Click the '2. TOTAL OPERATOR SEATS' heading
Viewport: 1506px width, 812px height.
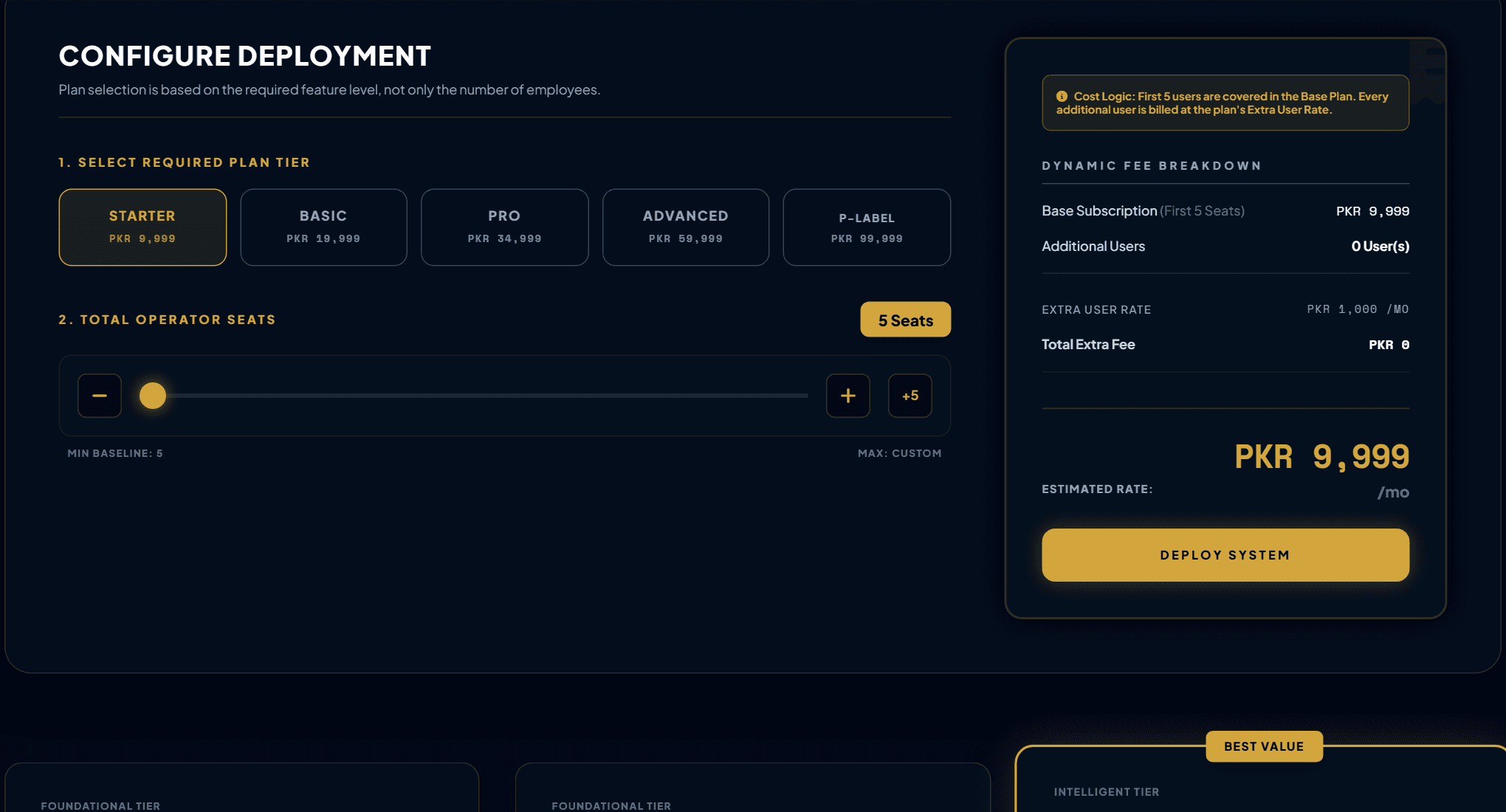pyautogui.click(x=167, y=320)
